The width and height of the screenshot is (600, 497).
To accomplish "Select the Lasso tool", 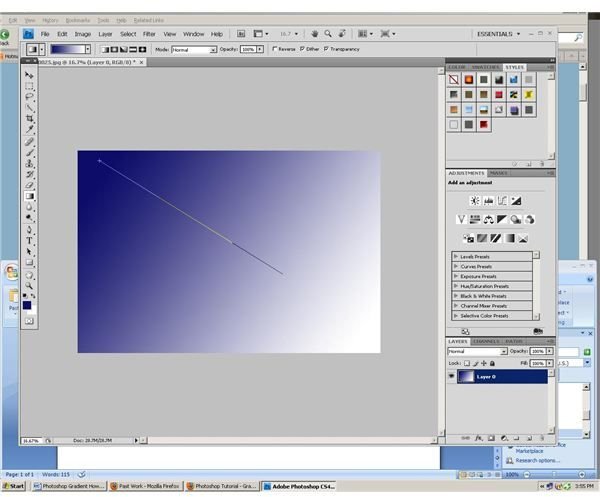I will (x=29, y=97).
